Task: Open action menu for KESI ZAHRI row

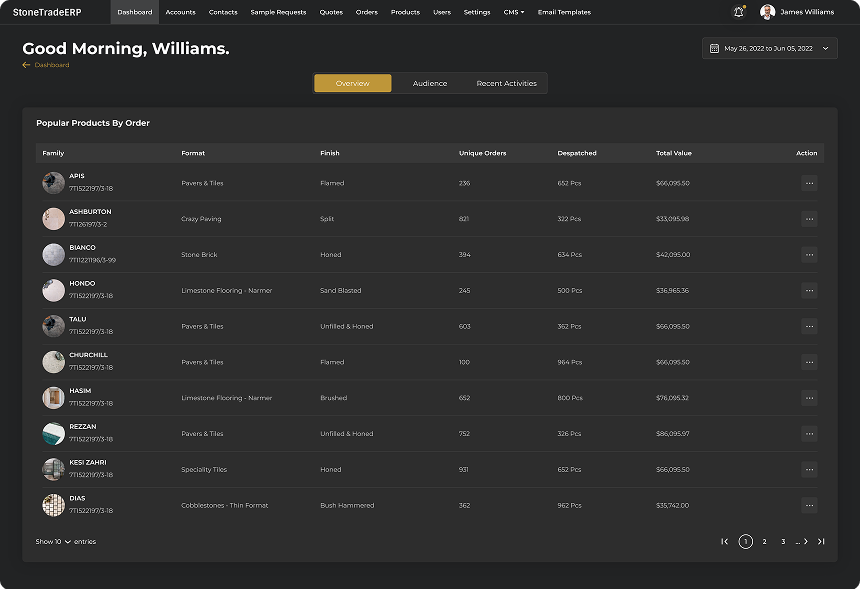Action: 809,469
